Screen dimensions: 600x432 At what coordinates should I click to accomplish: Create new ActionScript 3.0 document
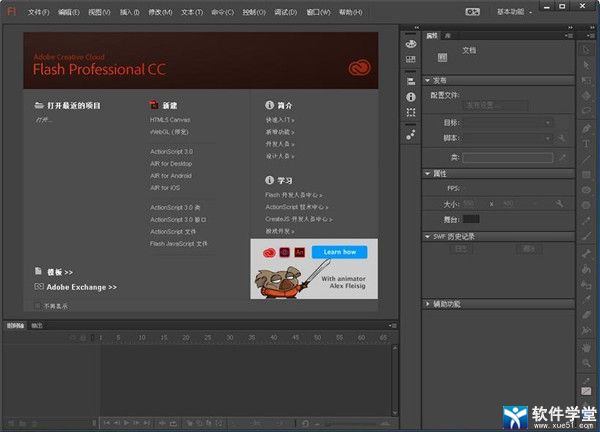(x=171, y=152)
